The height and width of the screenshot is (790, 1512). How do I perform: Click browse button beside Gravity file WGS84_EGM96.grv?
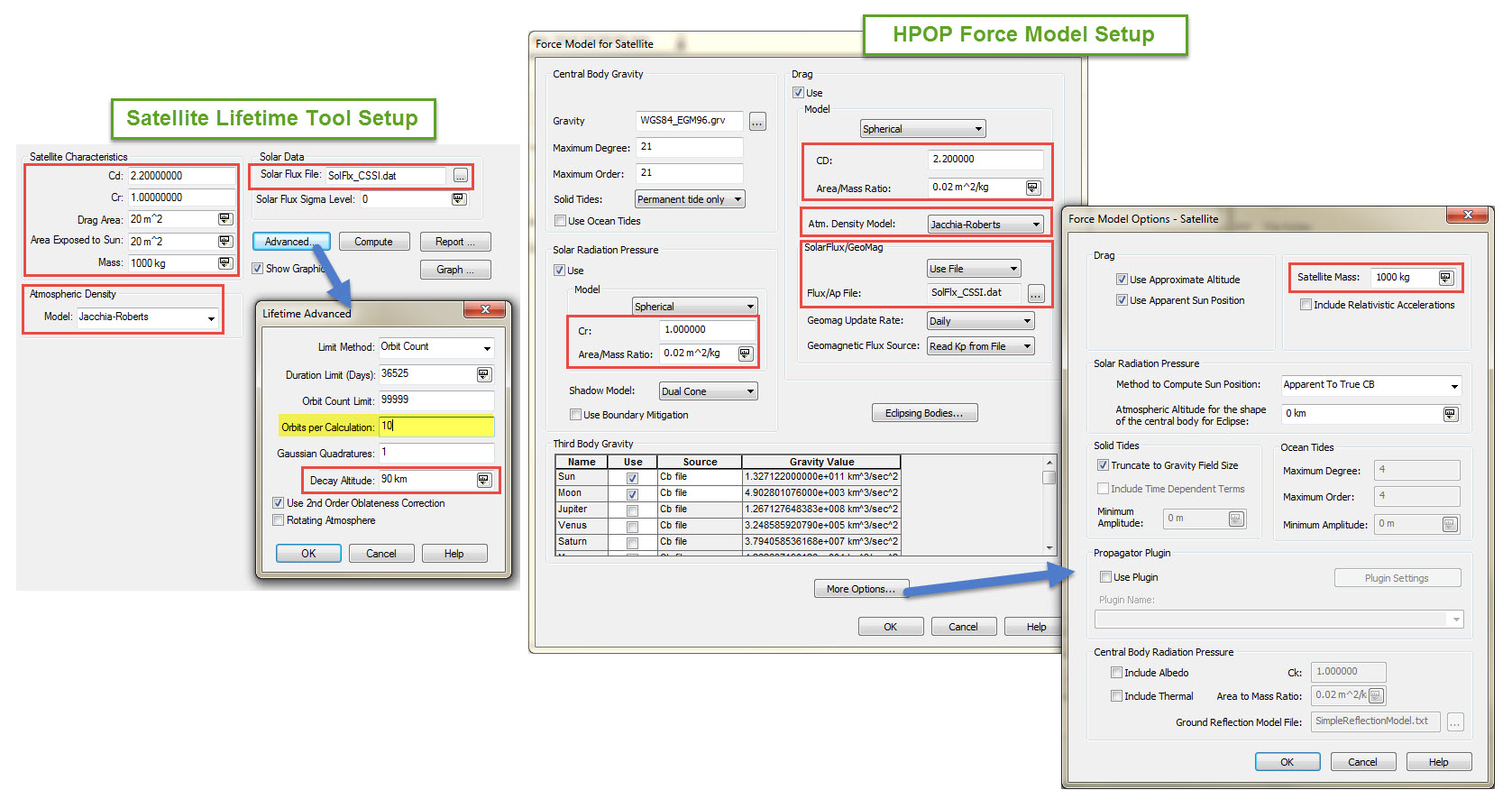pos(757,122)
